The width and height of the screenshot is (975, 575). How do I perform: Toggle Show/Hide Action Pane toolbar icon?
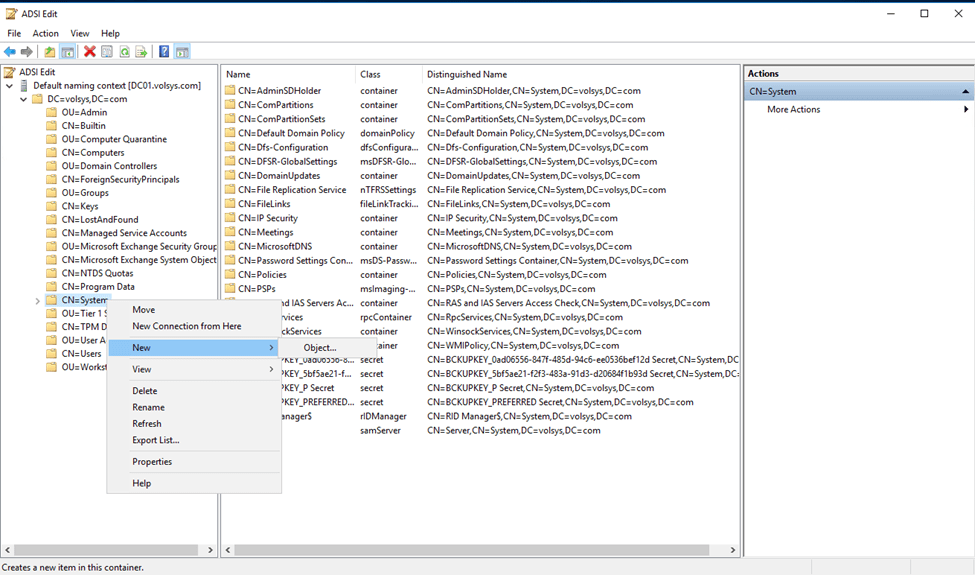[x=182, y=52]
